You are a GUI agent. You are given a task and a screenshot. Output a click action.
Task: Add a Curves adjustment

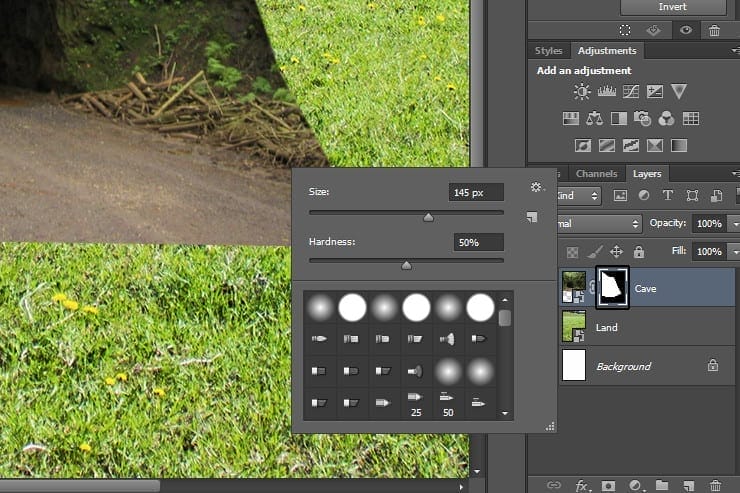click(x=631, y=91)
